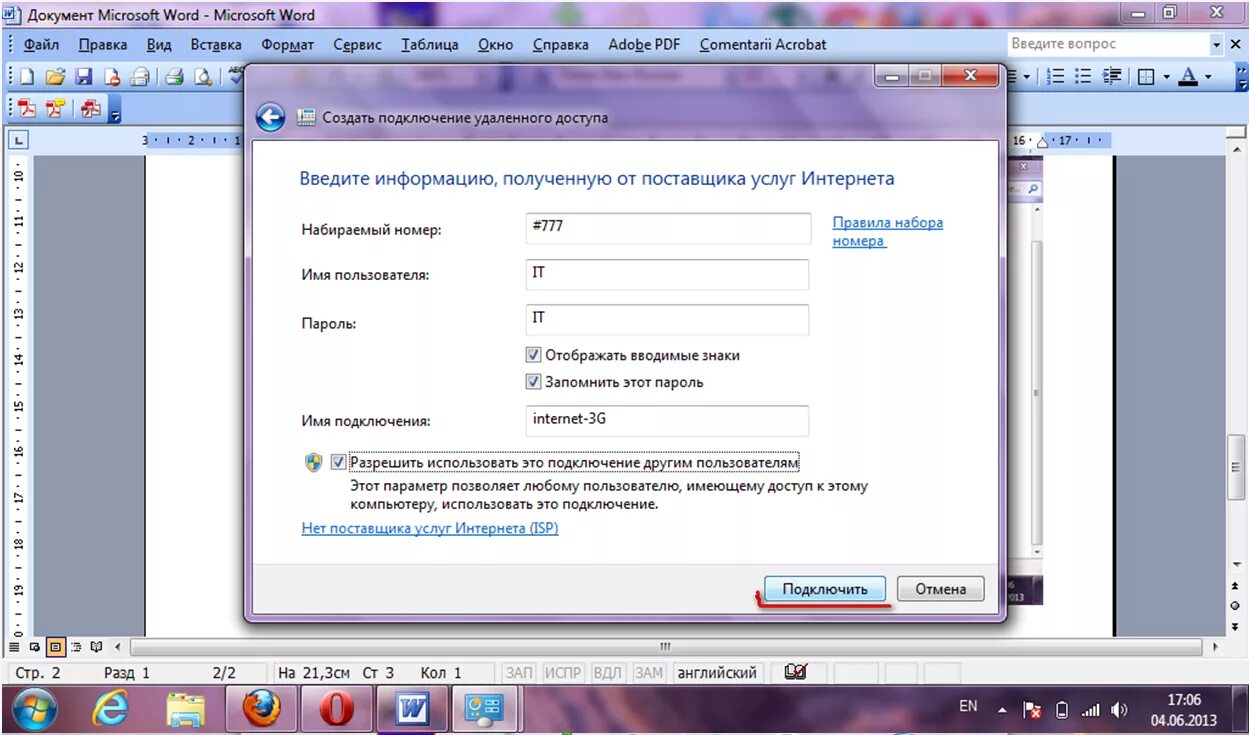Open Print Preview from the toolbar
The image size is (1249, 735).
pyautogui.click(x=203, y=77)
